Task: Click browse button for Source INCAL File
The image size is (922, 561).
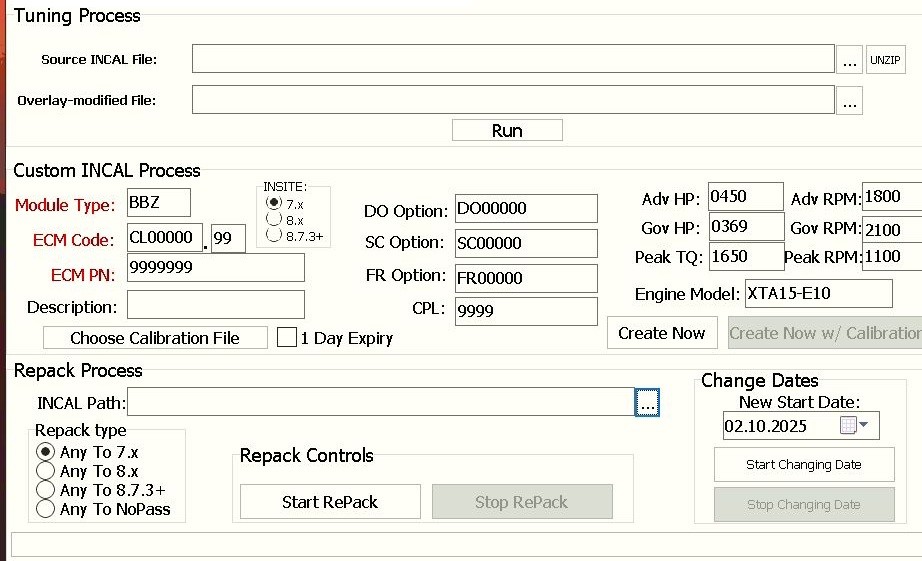Action: pos(850,60)
